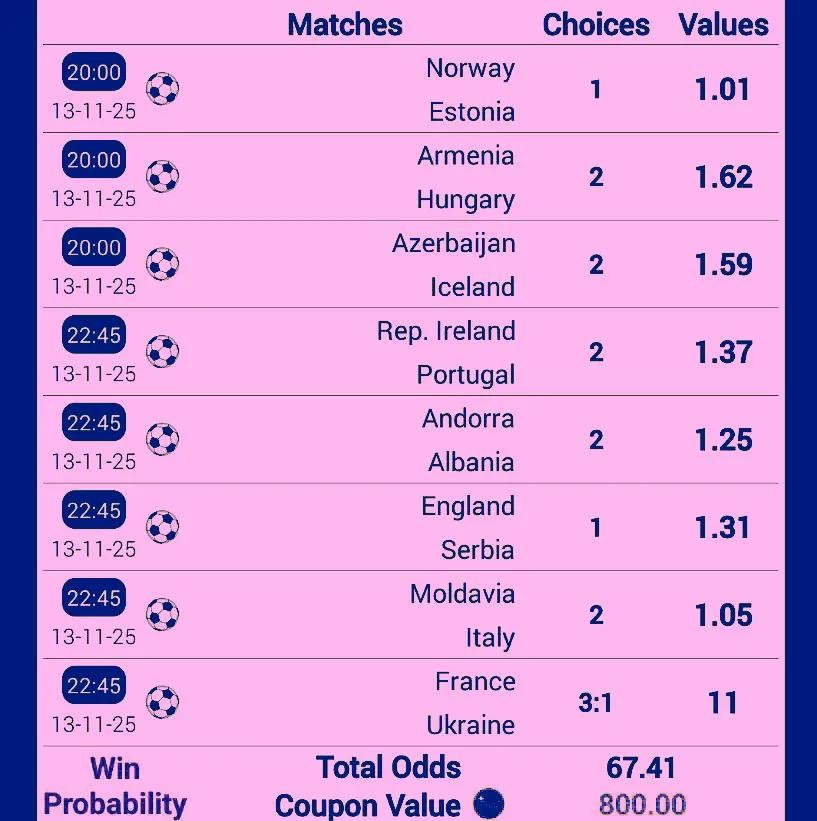The height and width of the screenshot is (821, 817).
Task: Tap the 22:45 time badge for France–Ukraine
Action: (x=94, y=686)
